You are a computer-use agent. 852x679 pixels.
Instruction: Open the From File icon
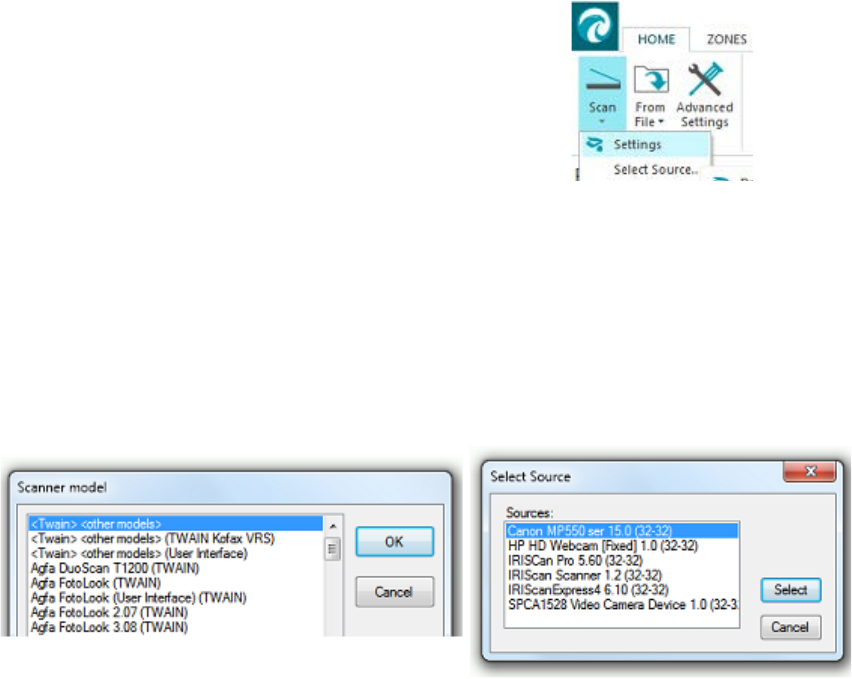pyautogui.click(x=651, y=80)
